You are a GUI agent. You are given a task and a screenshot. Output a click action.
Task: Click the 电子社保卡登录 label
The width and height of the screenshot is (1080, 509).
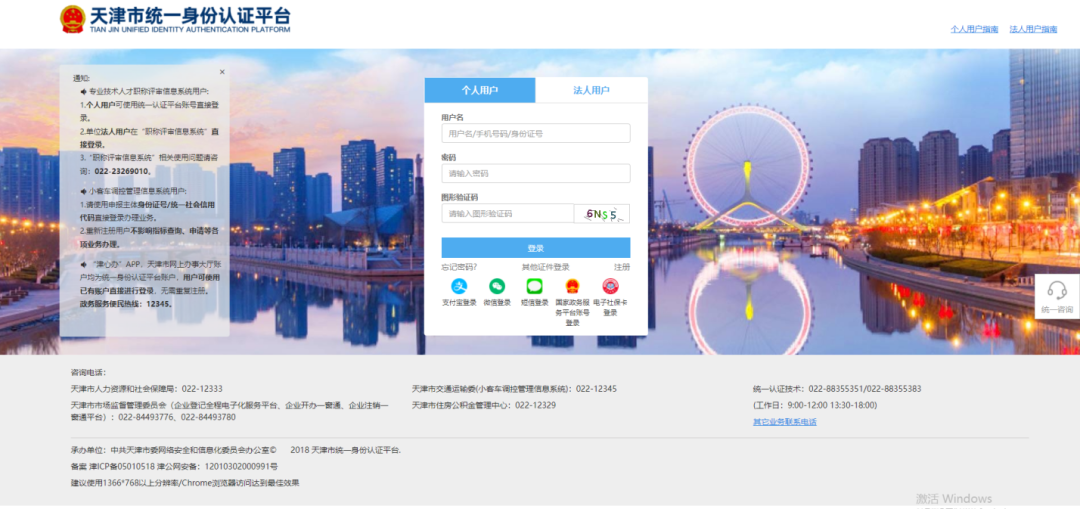coord(610,307)
